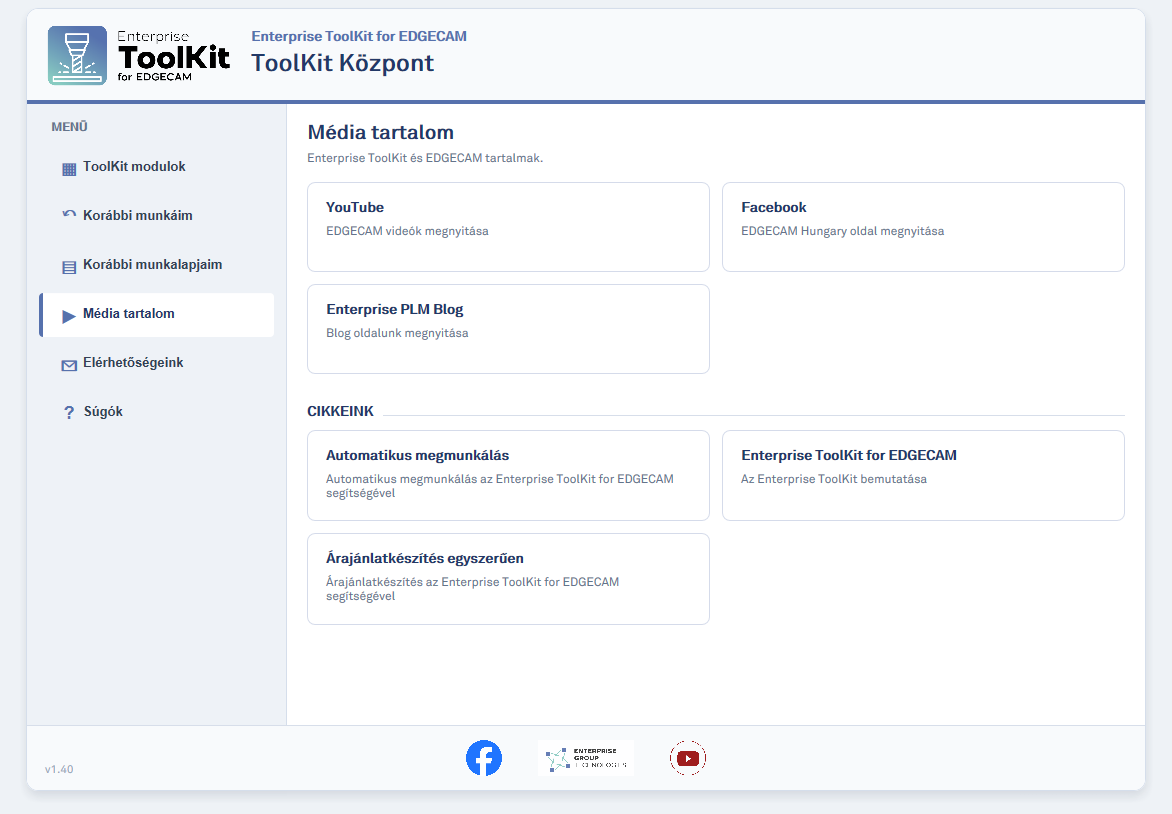The width and height of the screenshot is (1172, 814).
Task: Click the list icon beside Korábbi munkalapjaim
Action: (x=69, y=267)
